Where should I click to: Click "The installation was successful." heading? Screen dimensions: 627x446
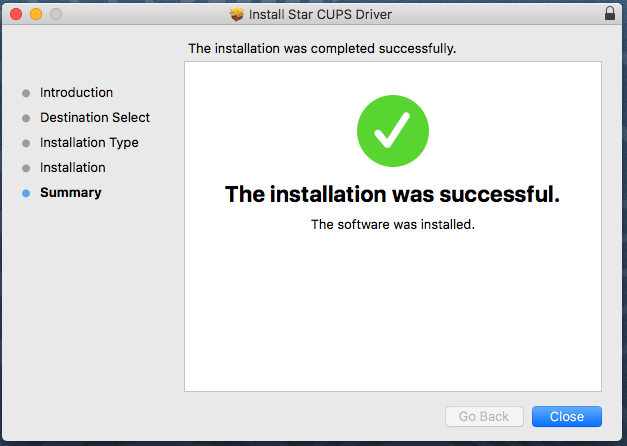tap(392, 194)
